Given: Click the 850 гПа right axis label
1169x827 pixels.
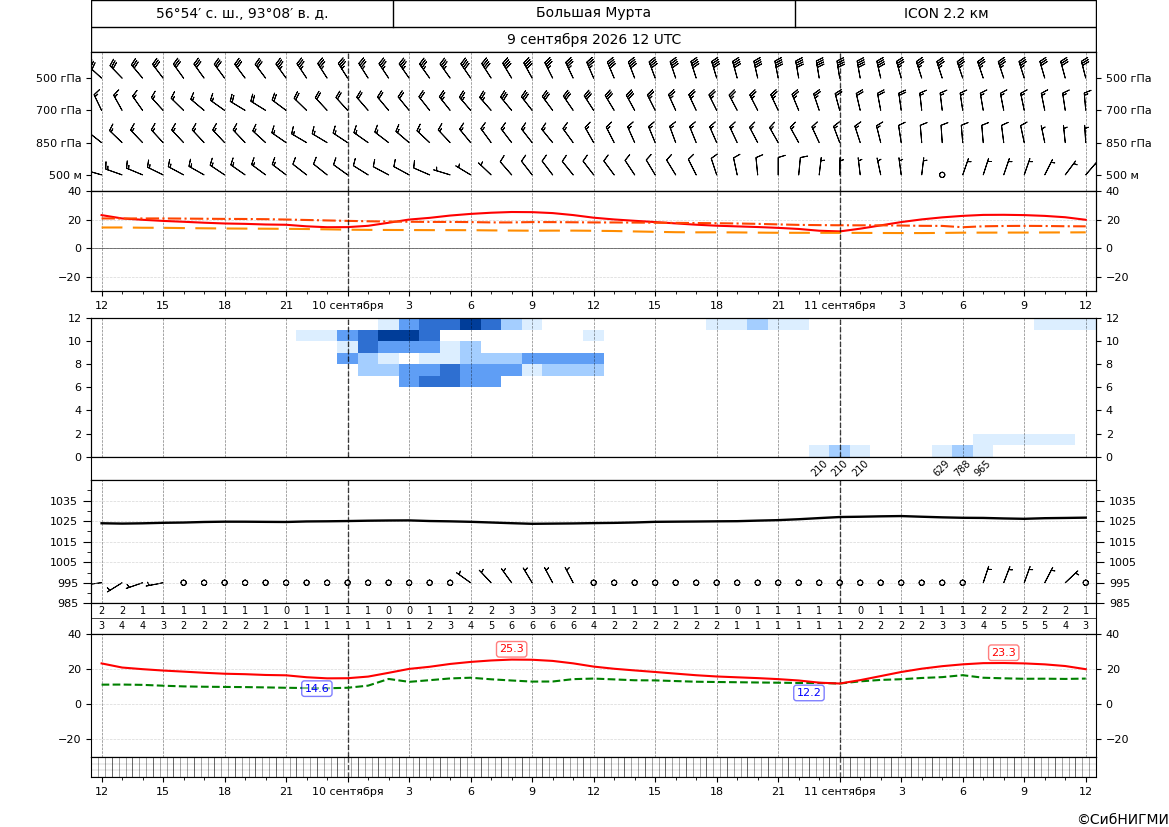Looking at the screenshot, I should [x=1128, y=143].
